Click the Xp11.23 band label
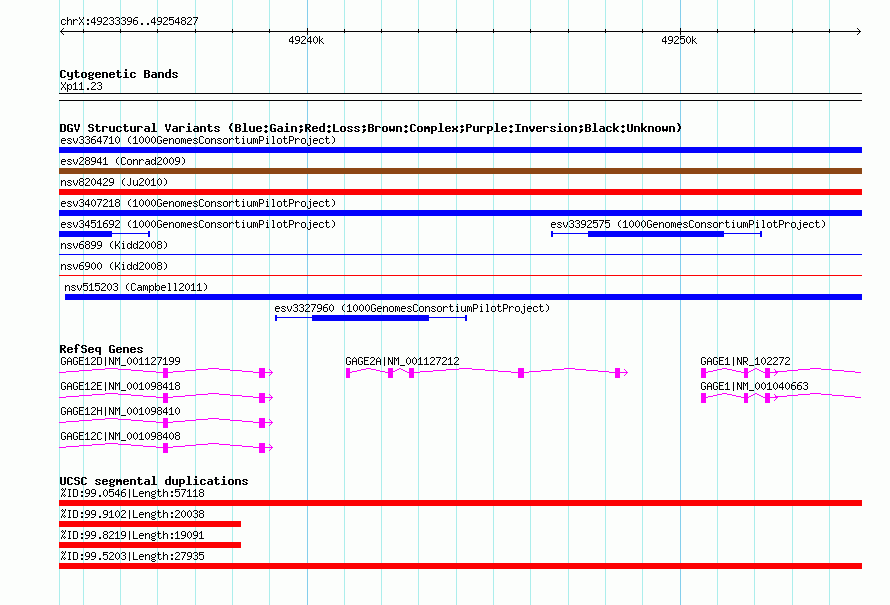The height and width of the screenshot is (605, 890). 81,86
